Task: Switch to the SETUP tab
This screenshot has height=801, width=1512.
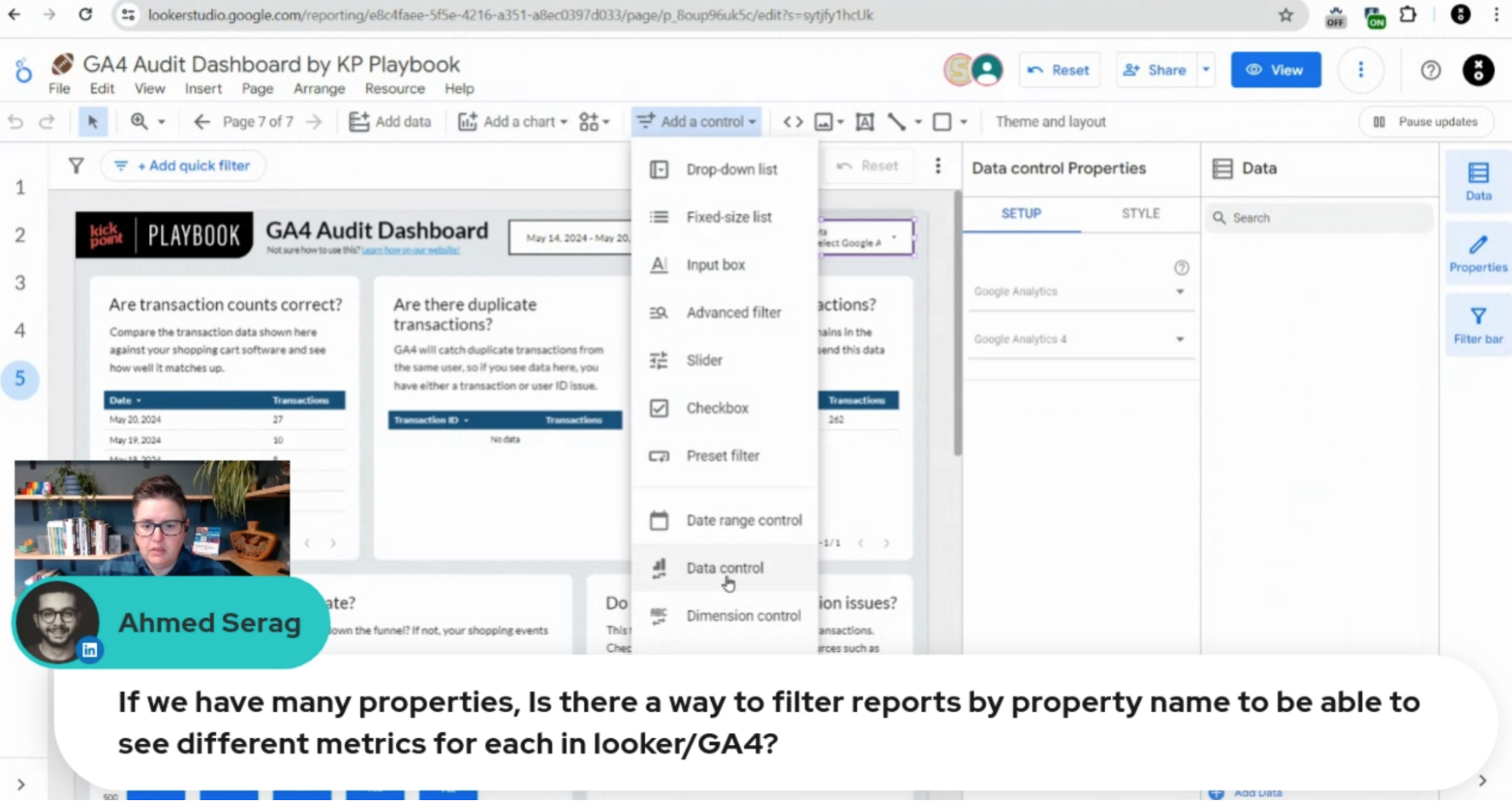Action: [1021, 213]
